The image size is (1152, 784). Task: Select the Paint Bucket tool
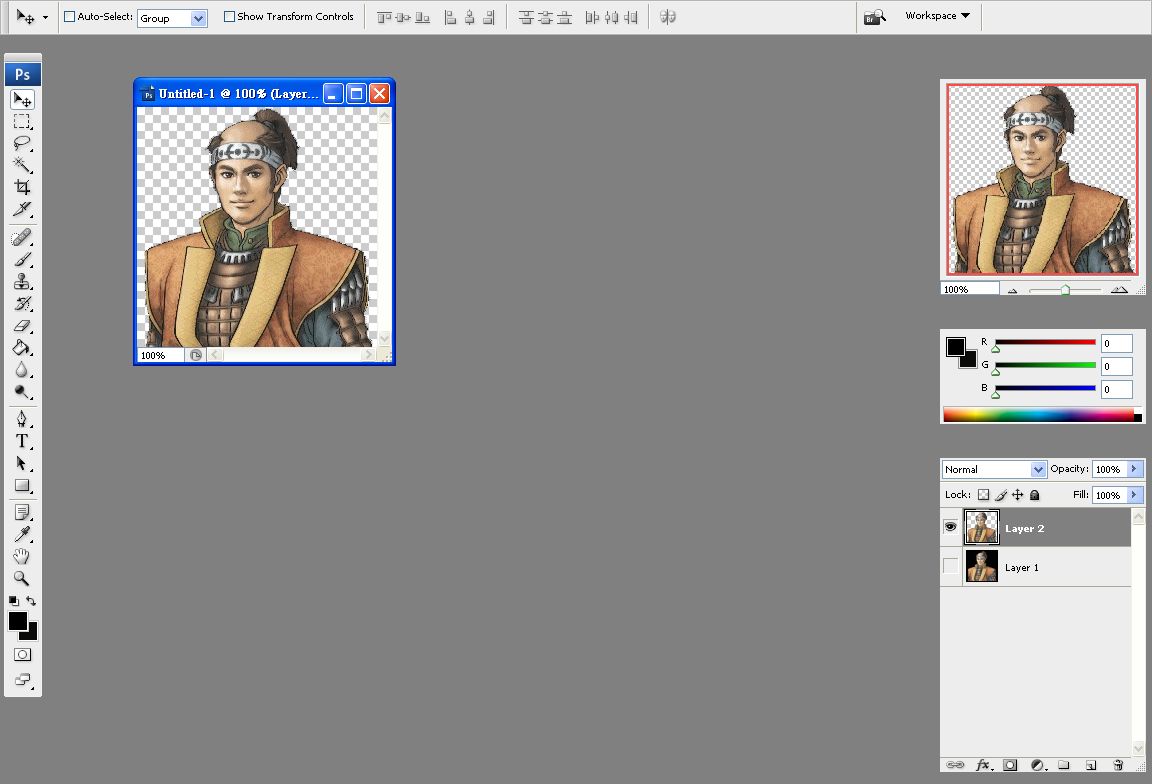(x=22, y=348)
